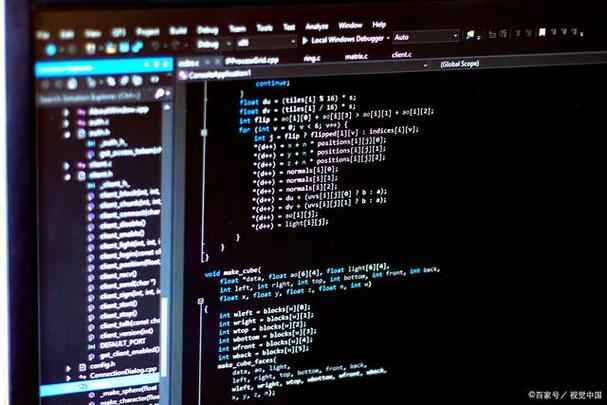Click the Solution Explorer view code icon
Viewport: 607px width, 405px height.
pos(154,79)
